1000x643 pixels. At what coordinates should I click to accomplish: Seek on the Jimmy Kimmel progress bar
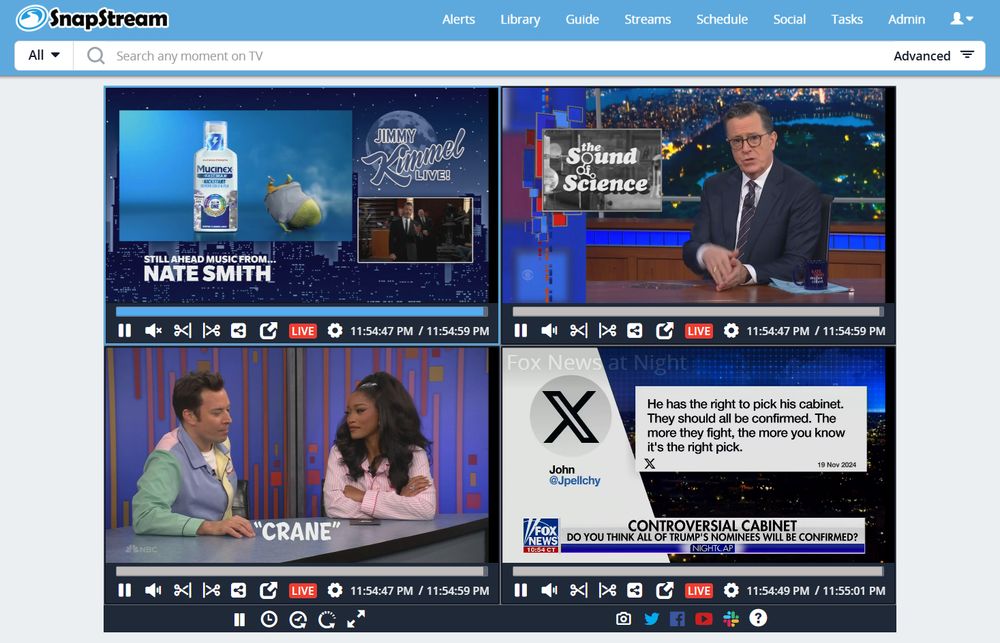[x=302, y=312]
